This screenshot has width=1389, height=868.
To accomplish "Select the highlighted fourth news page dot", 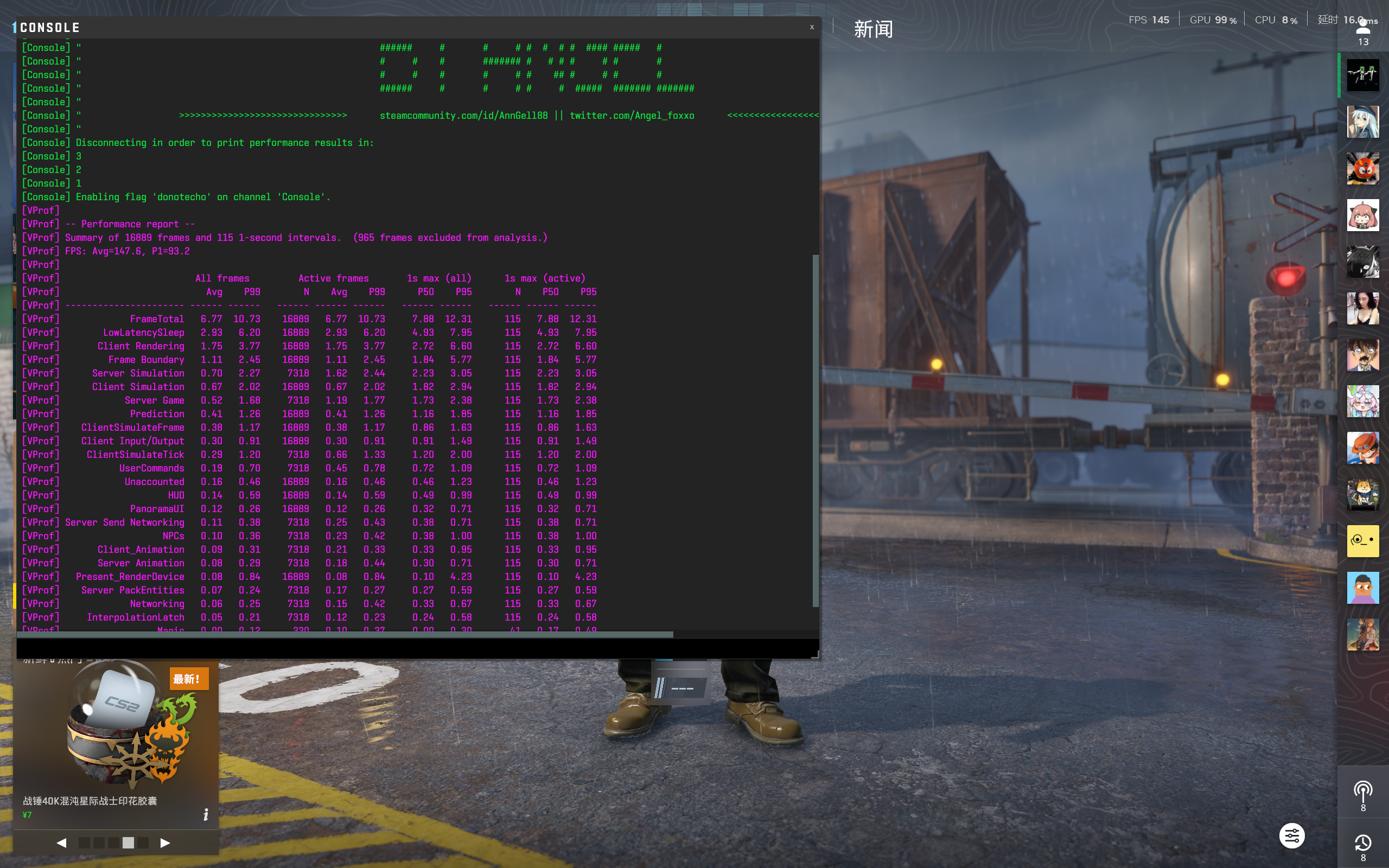I will tap(129, 843).
